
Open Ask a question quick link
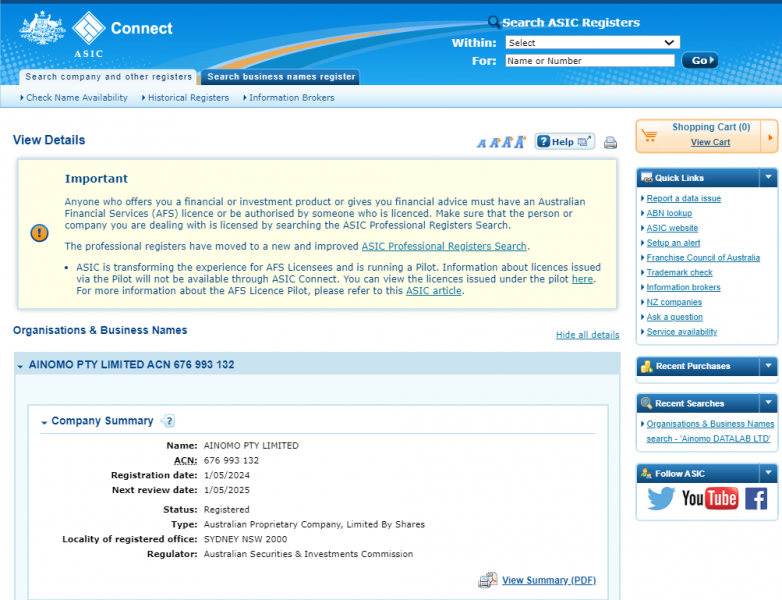click(x=675, y=317)
